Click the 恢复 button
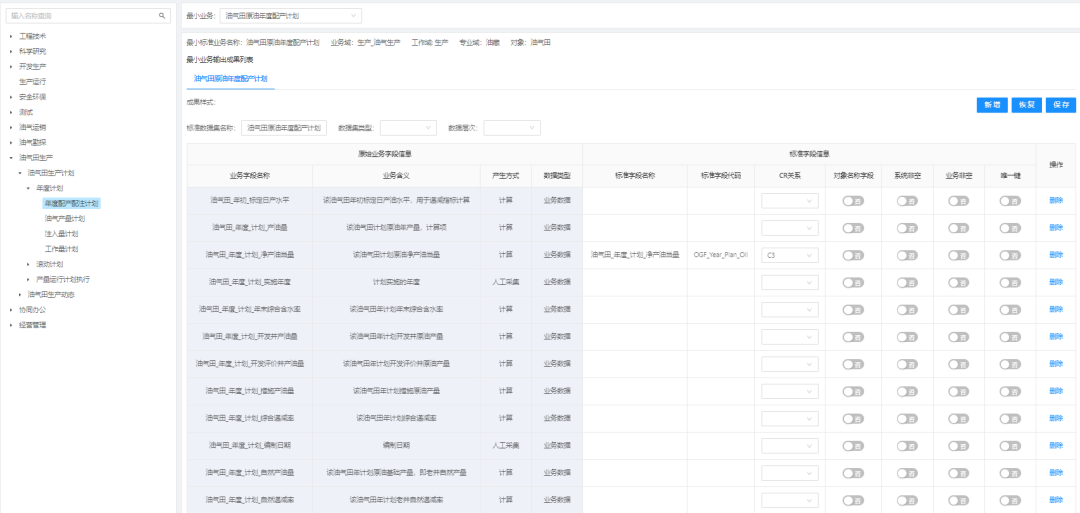Screen dimensions: 1080x513 point(1027,105)
